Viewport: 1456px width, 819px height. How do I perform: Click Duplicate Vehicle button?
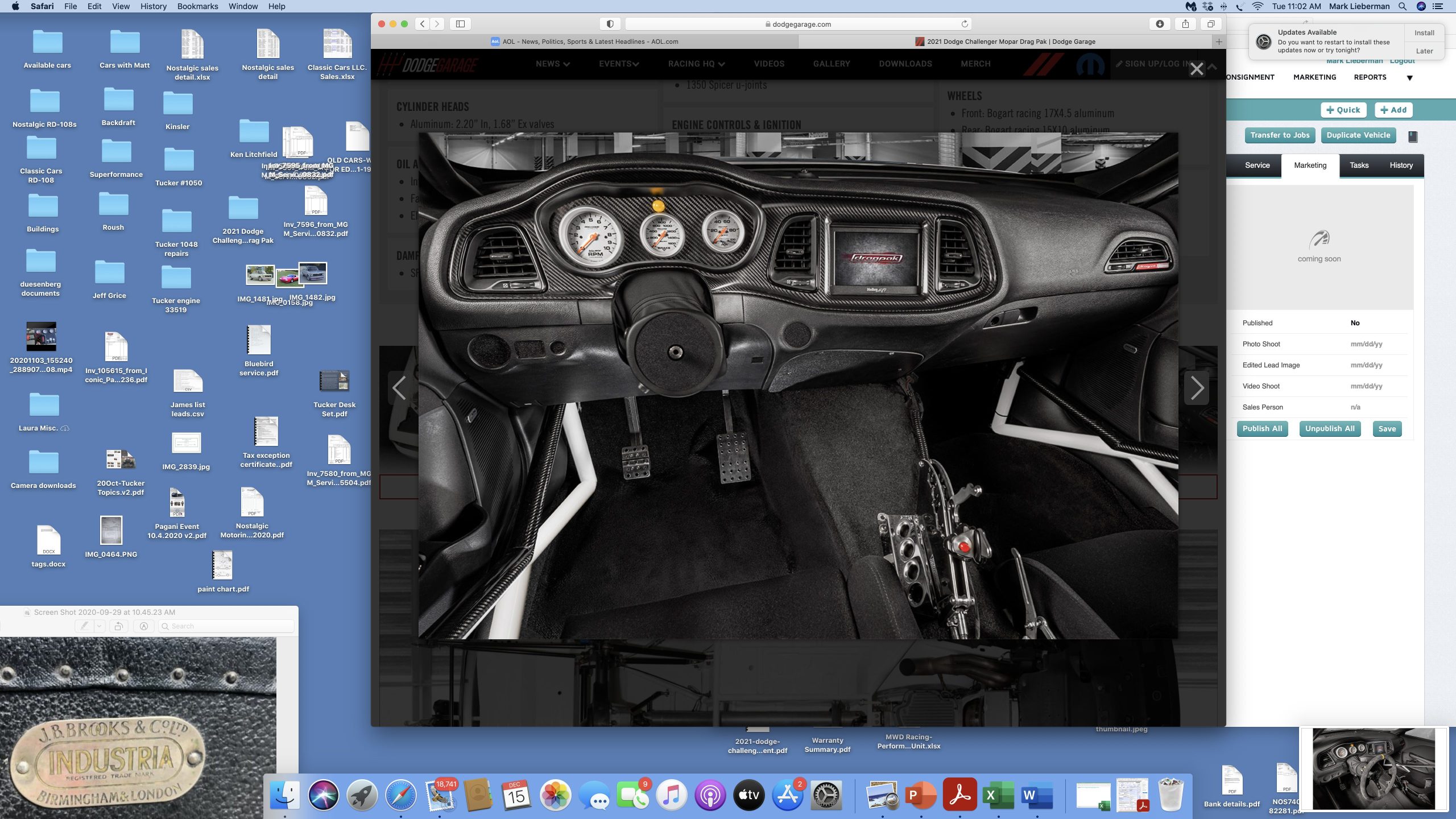tap(1358, 135)
